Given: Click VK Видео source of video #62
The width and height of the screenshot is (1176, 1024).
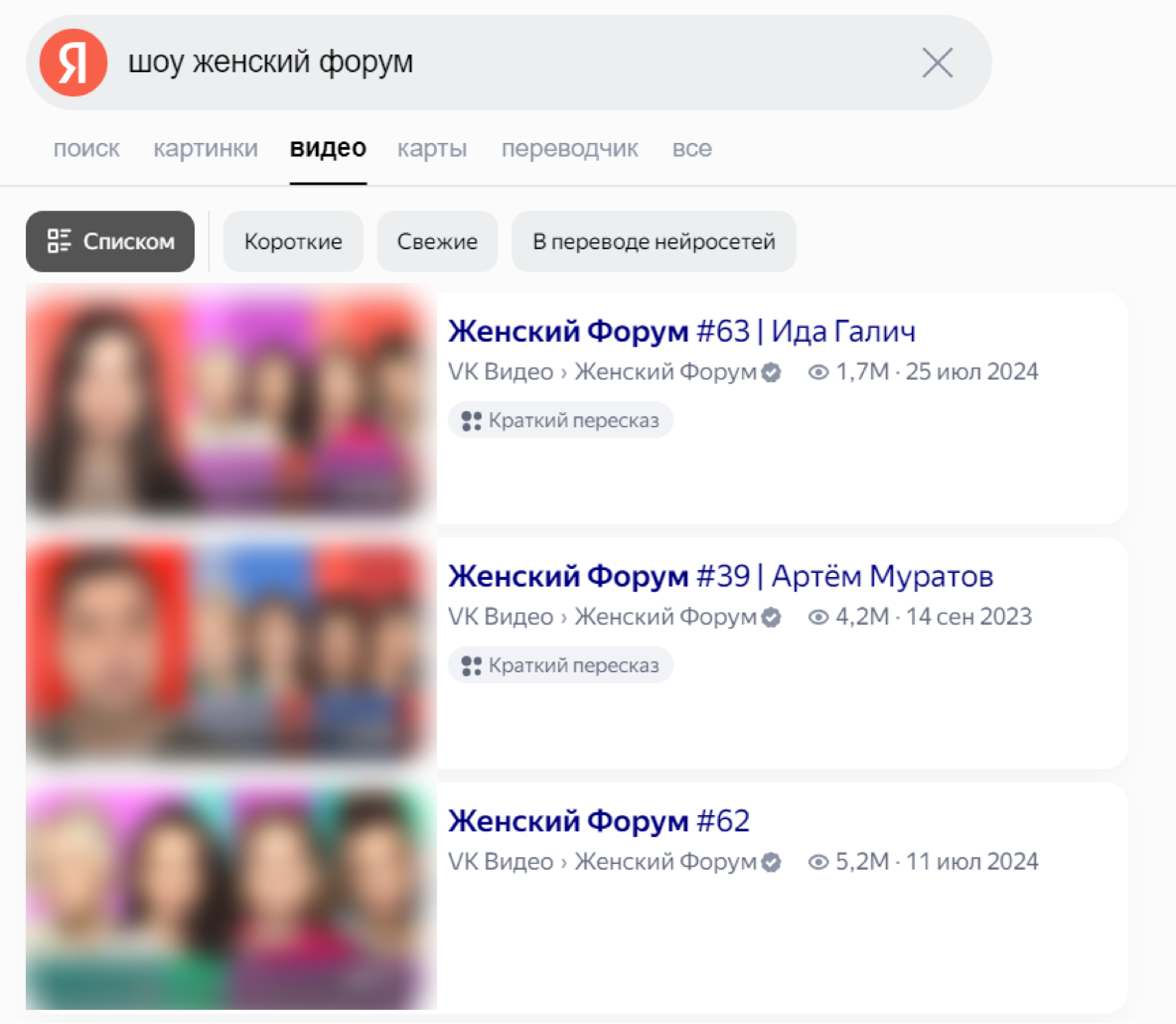Looking at the screenshot, I should [x=501, y=862].
